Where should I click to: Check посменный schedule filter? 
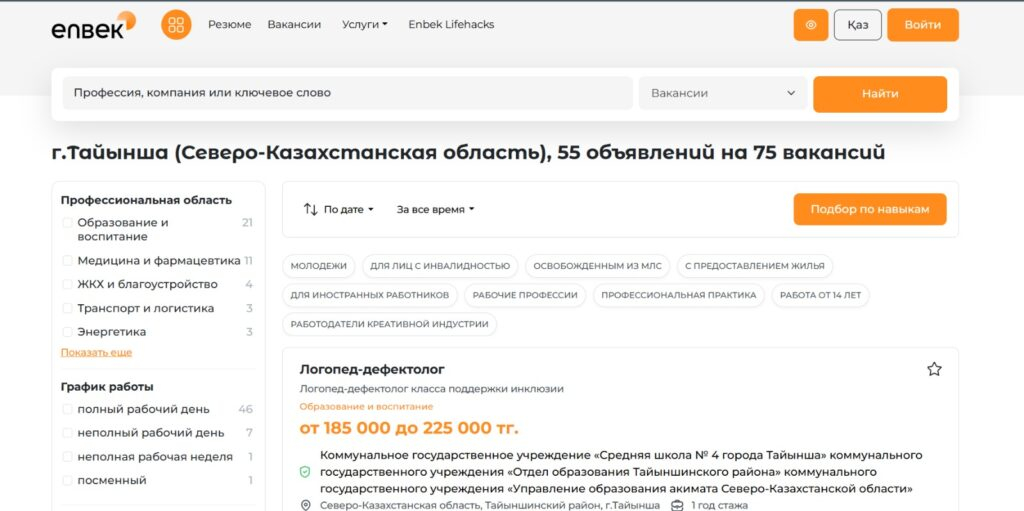click(x=67, y=480)
